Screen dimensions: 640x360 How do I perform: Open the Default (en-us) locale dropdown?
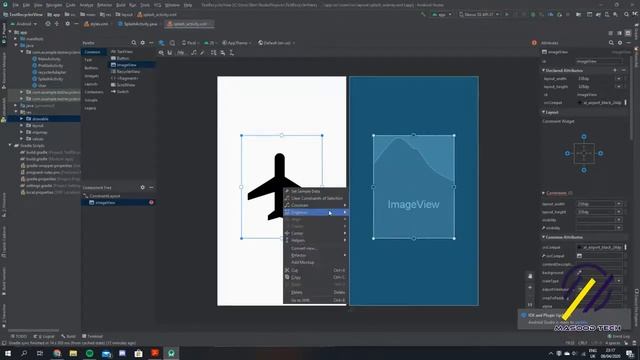[276, 43]
